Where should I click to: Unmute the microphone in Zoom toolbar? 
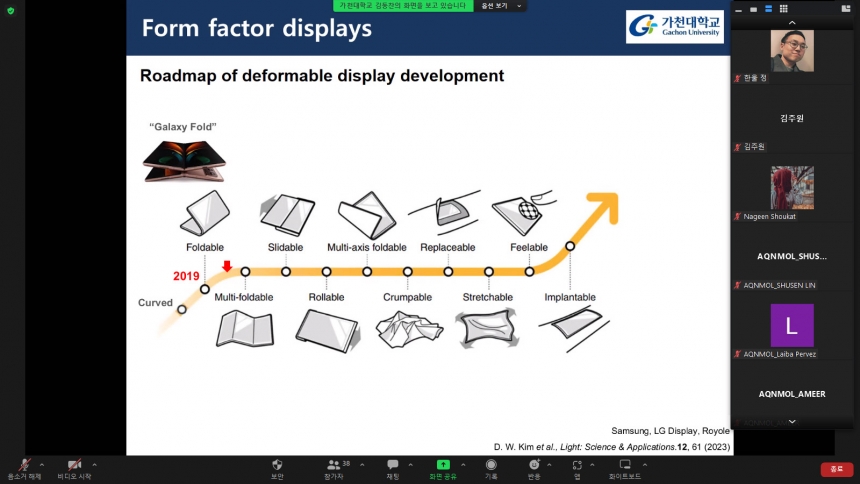point(24,465)
